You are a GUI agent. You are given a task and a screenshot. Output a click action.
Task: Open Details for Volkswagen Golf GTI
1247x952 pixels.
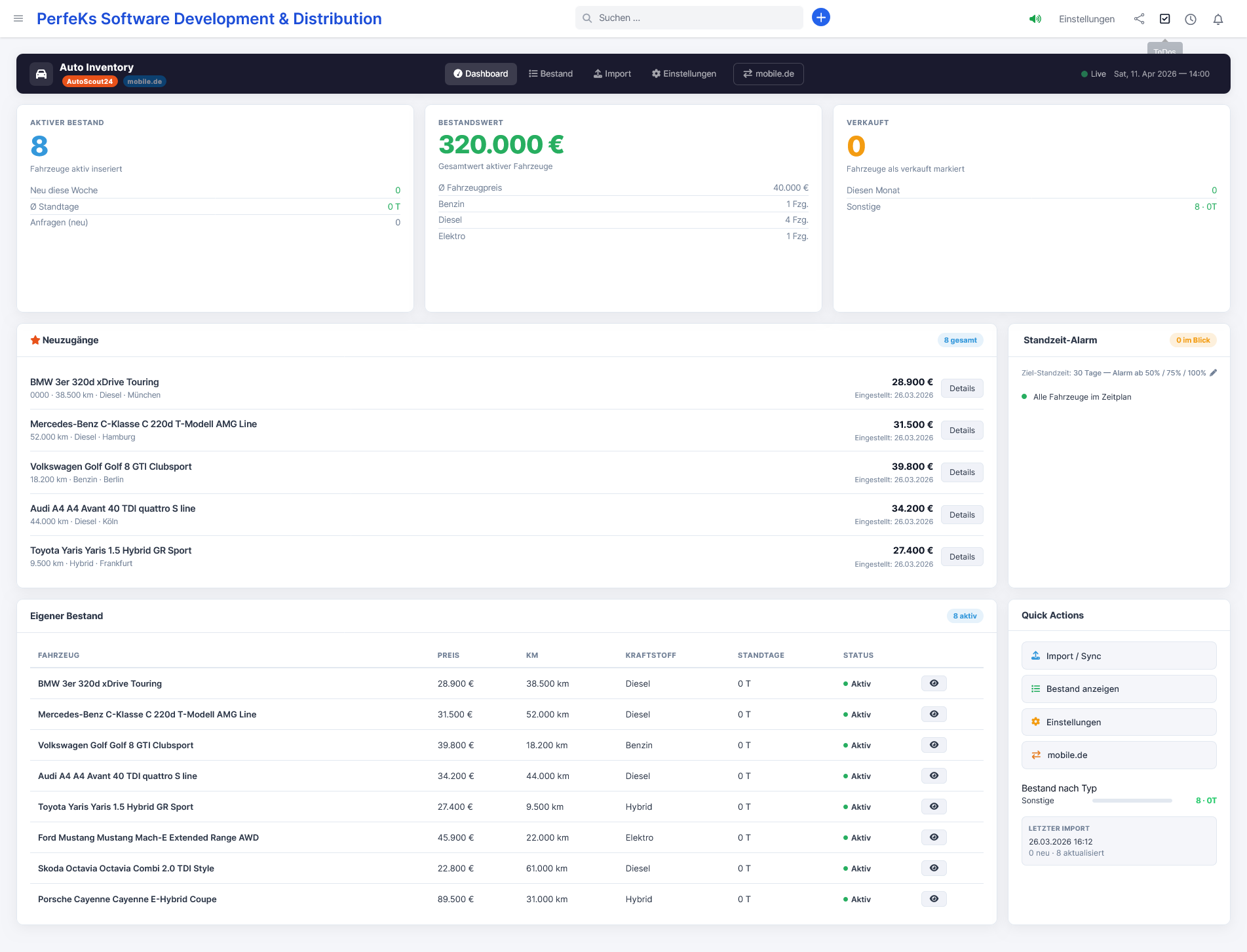(x=961, y=472)
